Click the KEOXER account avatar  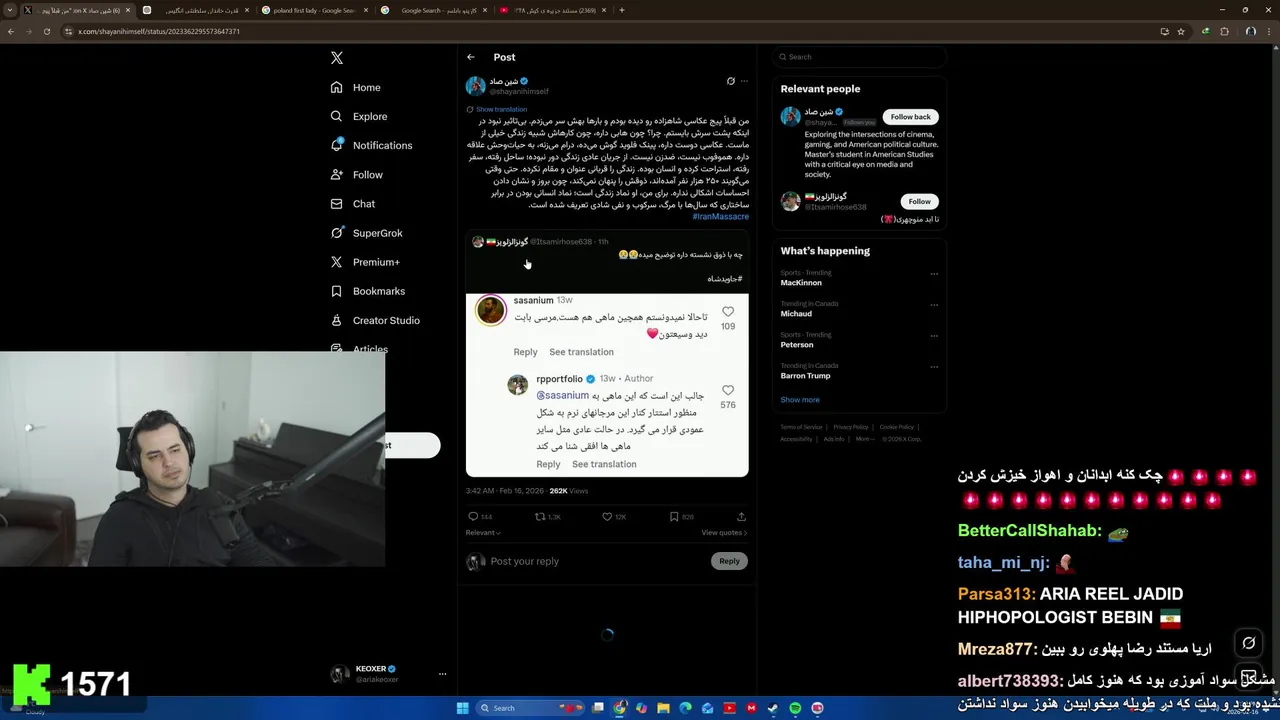pyautogui.click(x=340, y=674)
